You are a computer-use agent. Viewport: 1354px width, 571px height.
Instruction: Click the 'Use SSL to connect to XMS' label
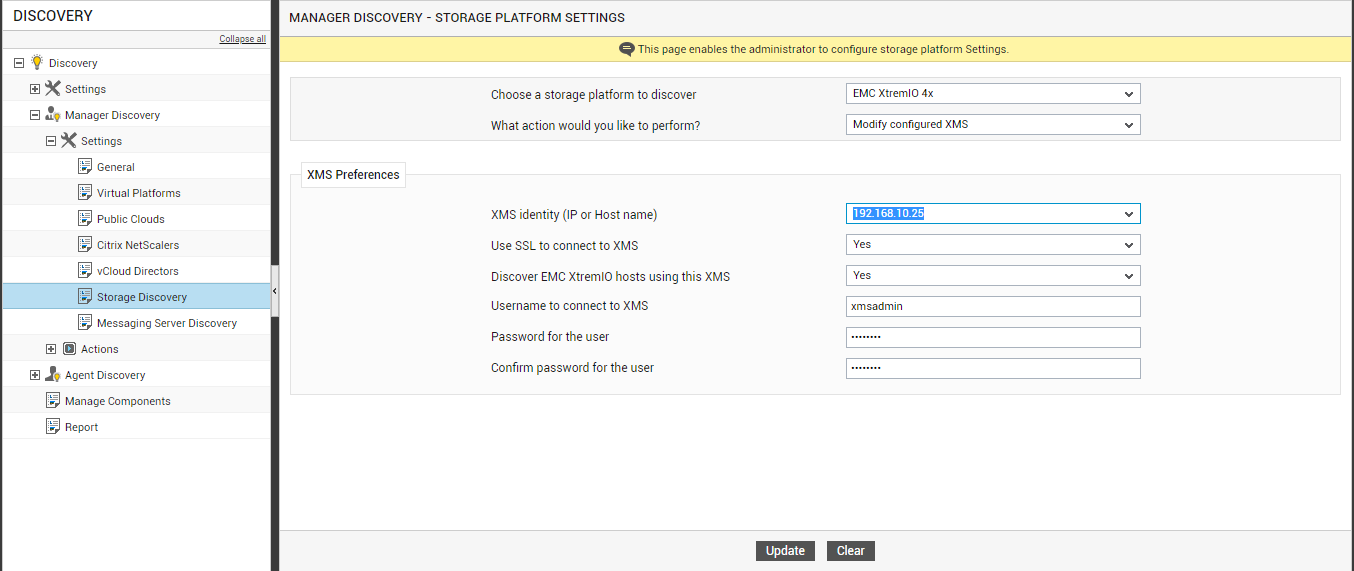(564, 245)
